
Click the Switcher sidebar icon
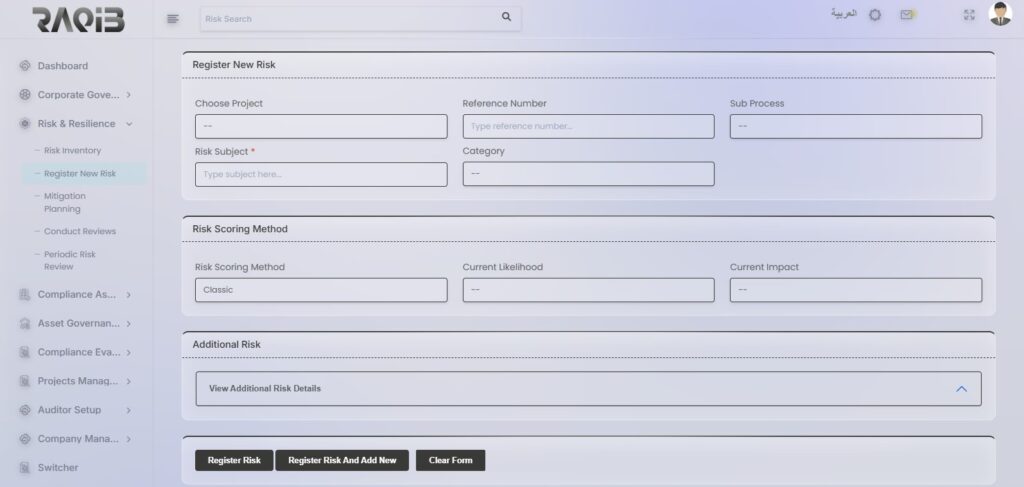[24, 468]
